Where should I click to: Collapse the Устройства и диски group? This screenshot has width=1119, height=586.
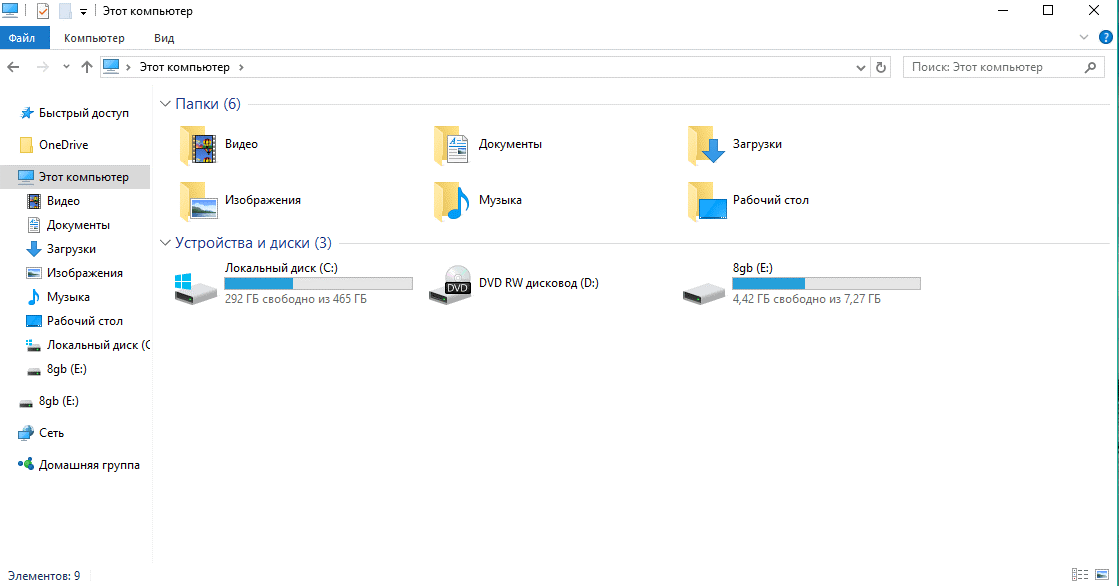(x=165, y=243)
